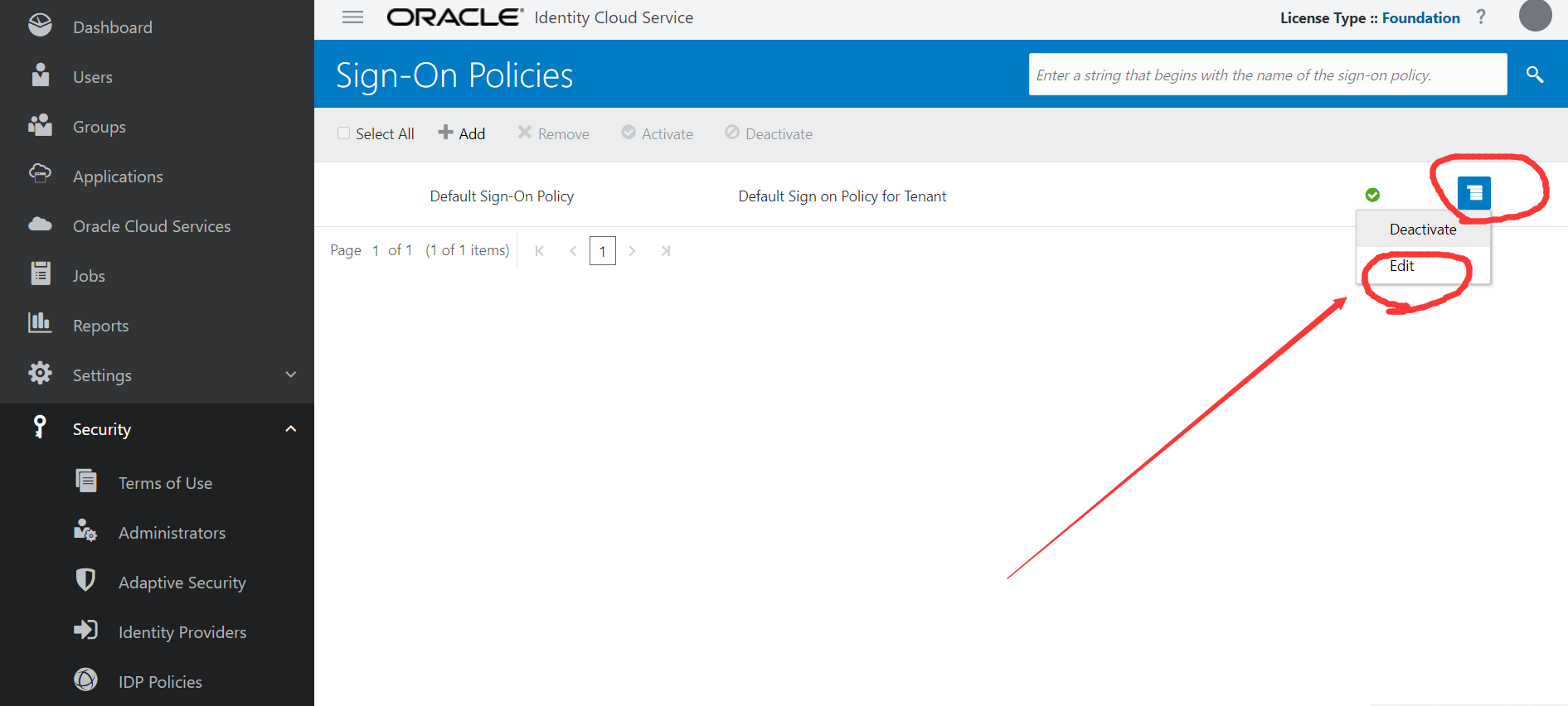Open Terms of Use under Security
Viewport: 1568px width, 706px height.
165,483
